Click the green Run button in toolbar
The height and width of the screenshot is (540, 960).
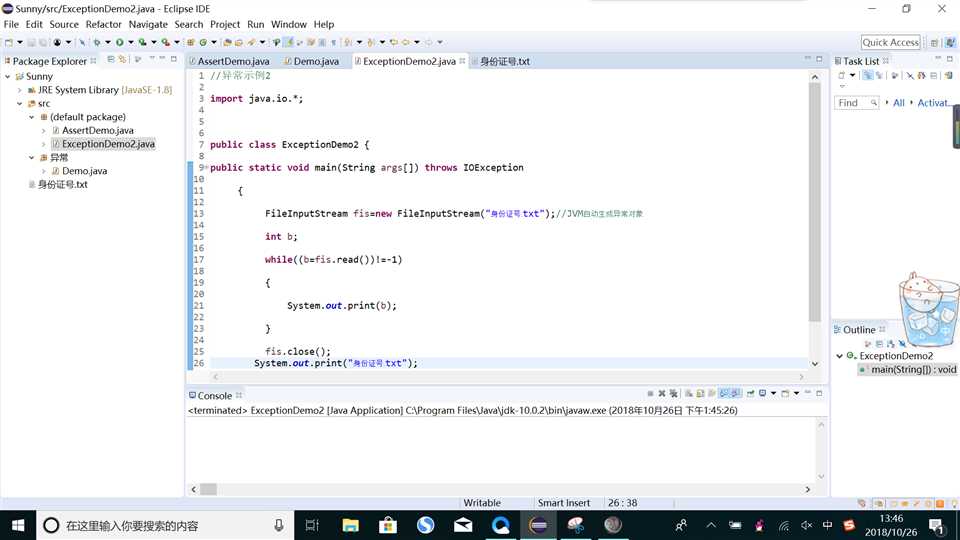pyautogui.click(x=119, y=42)
